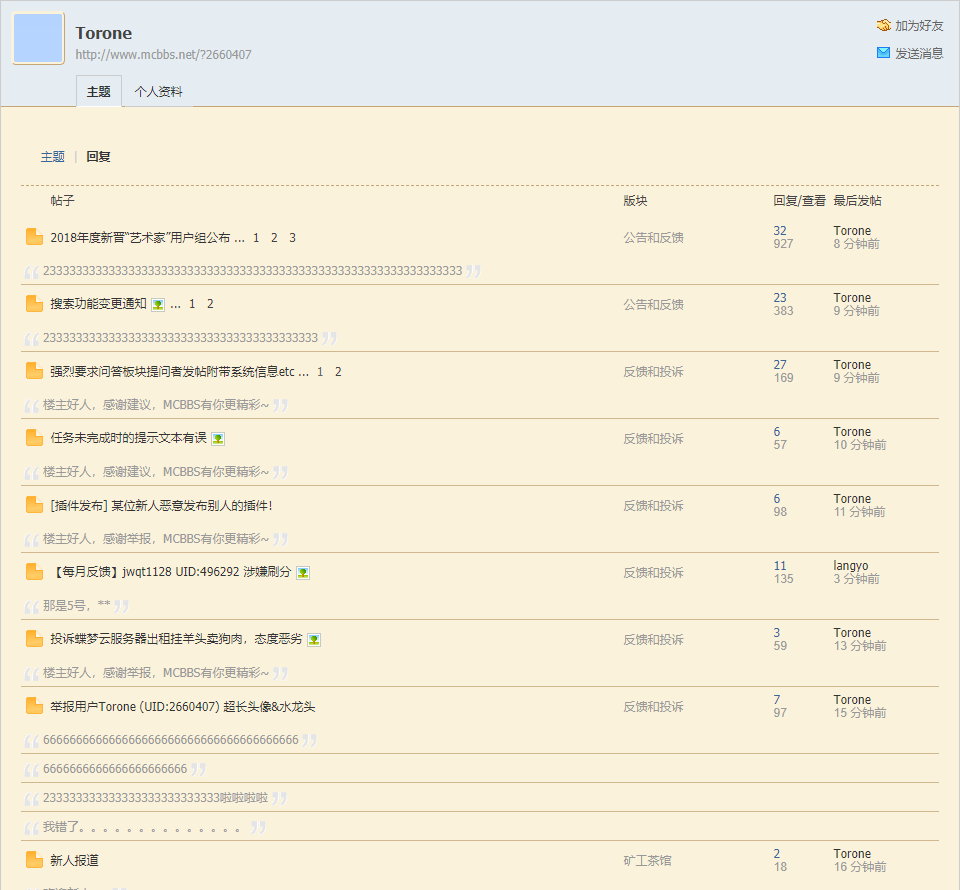Switch to the 个人资料 tab
This screenshot has width=960, height=890.
159,91
